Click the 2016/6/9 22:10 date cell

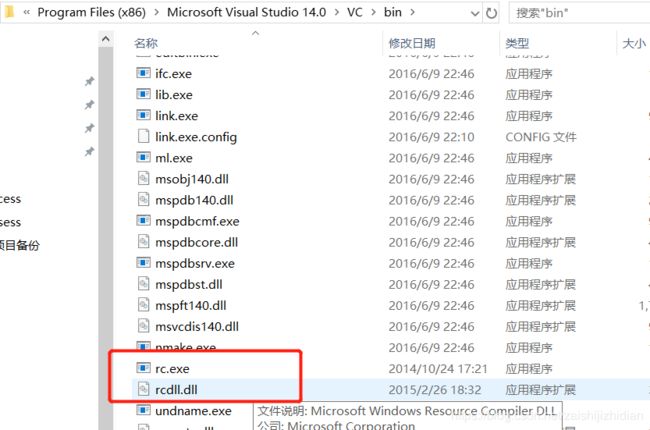[x=431, y=137]
